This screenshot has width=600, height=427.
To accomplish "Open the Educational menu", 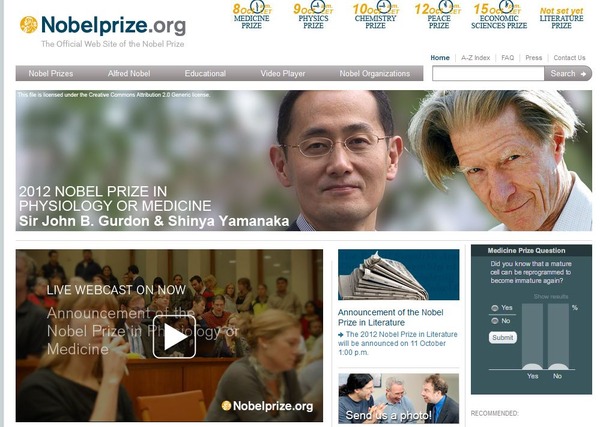I will (205, 73).
